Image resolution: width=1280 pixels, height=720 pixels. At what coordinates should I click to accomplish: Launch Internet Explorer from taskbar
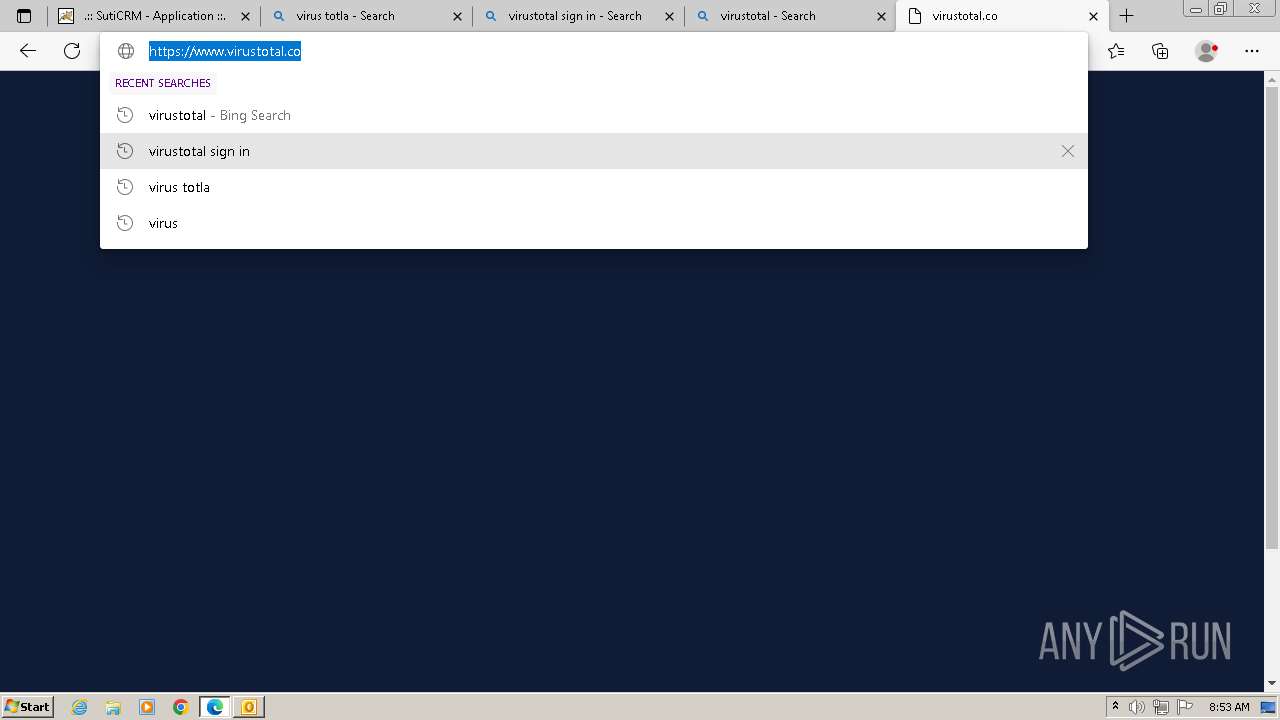[80, 707]
